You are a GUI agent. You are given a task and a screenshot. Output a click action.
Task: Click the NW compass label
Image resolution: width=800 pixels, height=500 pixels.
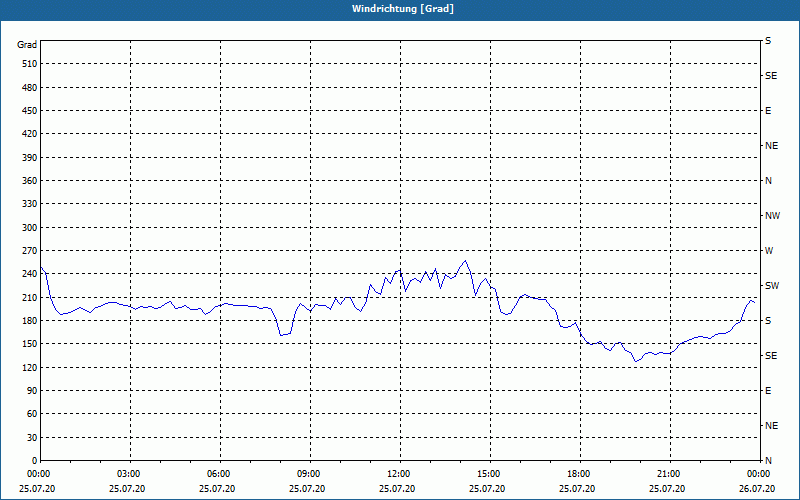click(x=772, y=216)
